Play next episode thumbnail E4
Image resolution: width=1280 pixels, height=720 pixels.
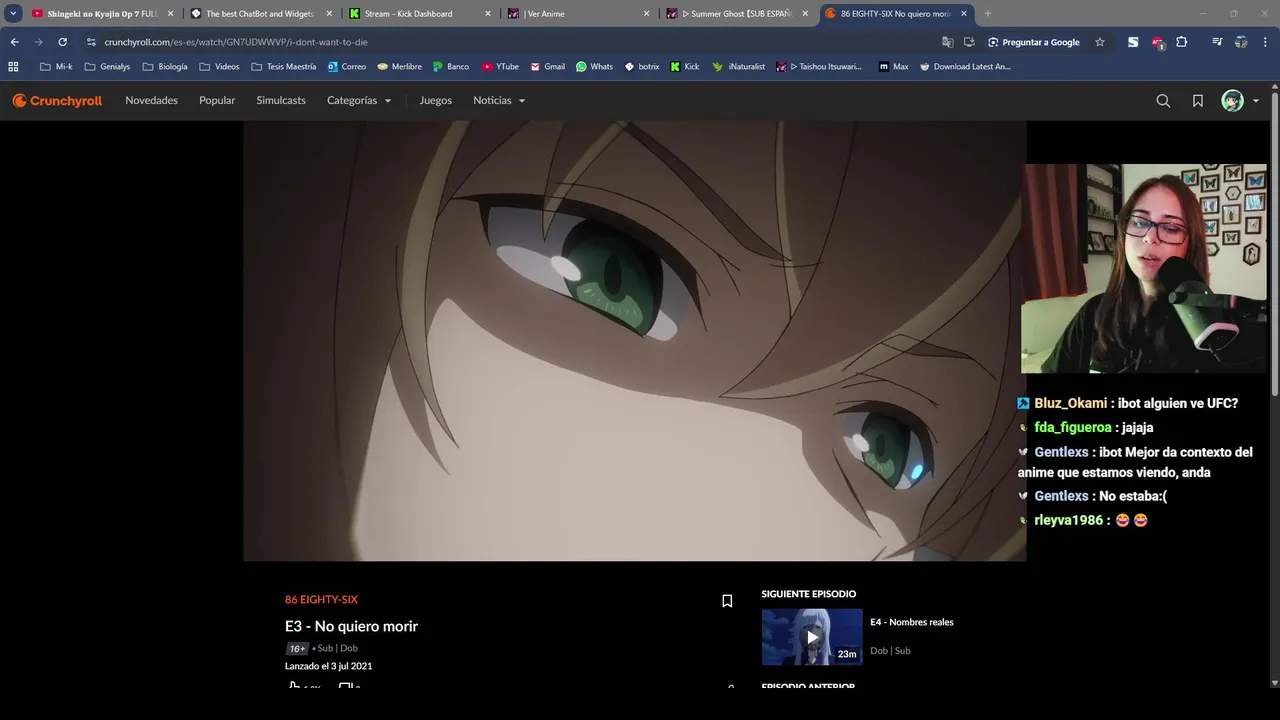coord(812,637)
